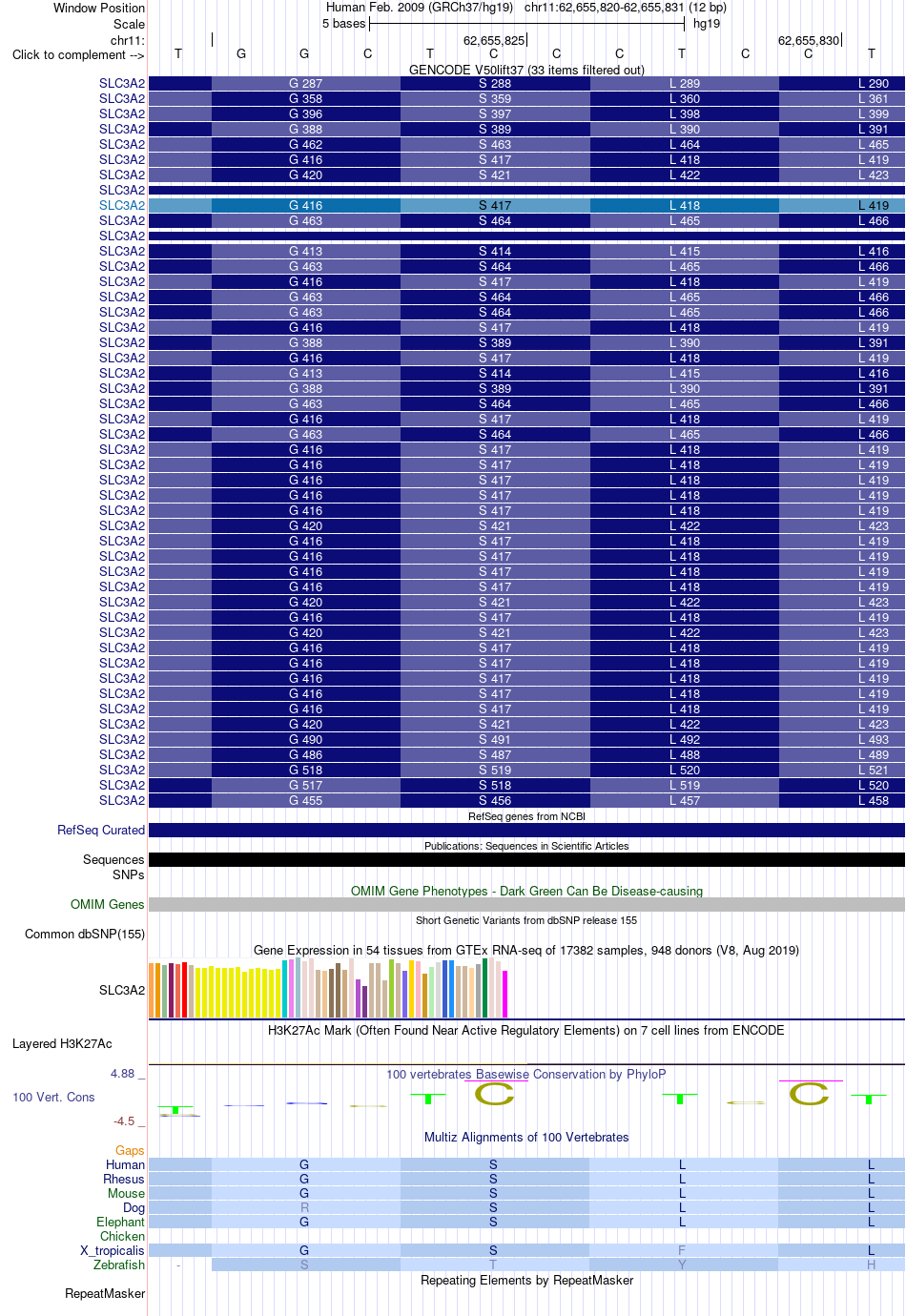The width and height of the screenshot is (906, 1316).
Task: Click the gray OMIM Genes bar
Action: coord(526,904)
